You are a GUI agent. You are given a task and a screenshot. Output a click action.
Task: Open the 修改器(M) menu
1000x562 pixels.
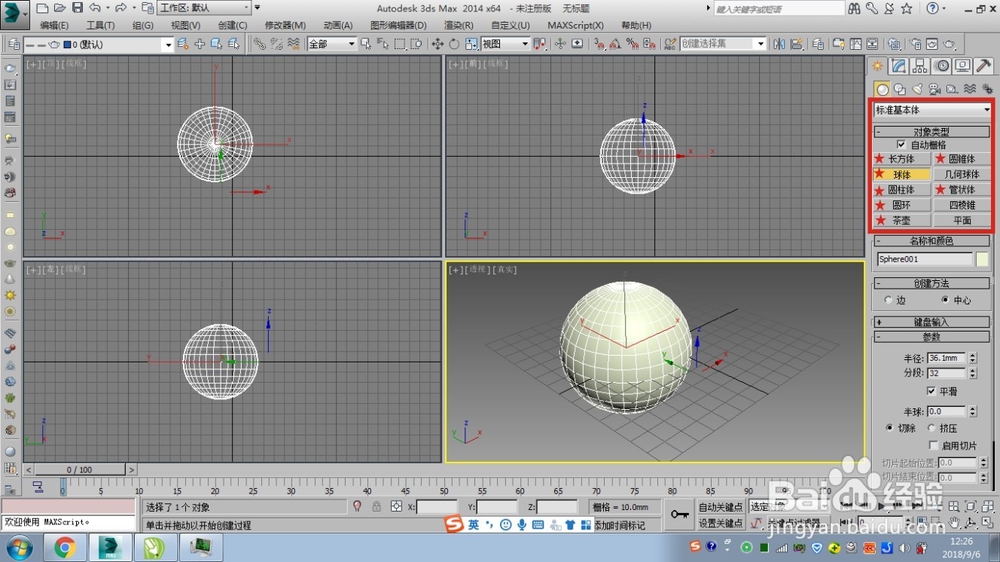pyautogui.click(x=285, y=26)
